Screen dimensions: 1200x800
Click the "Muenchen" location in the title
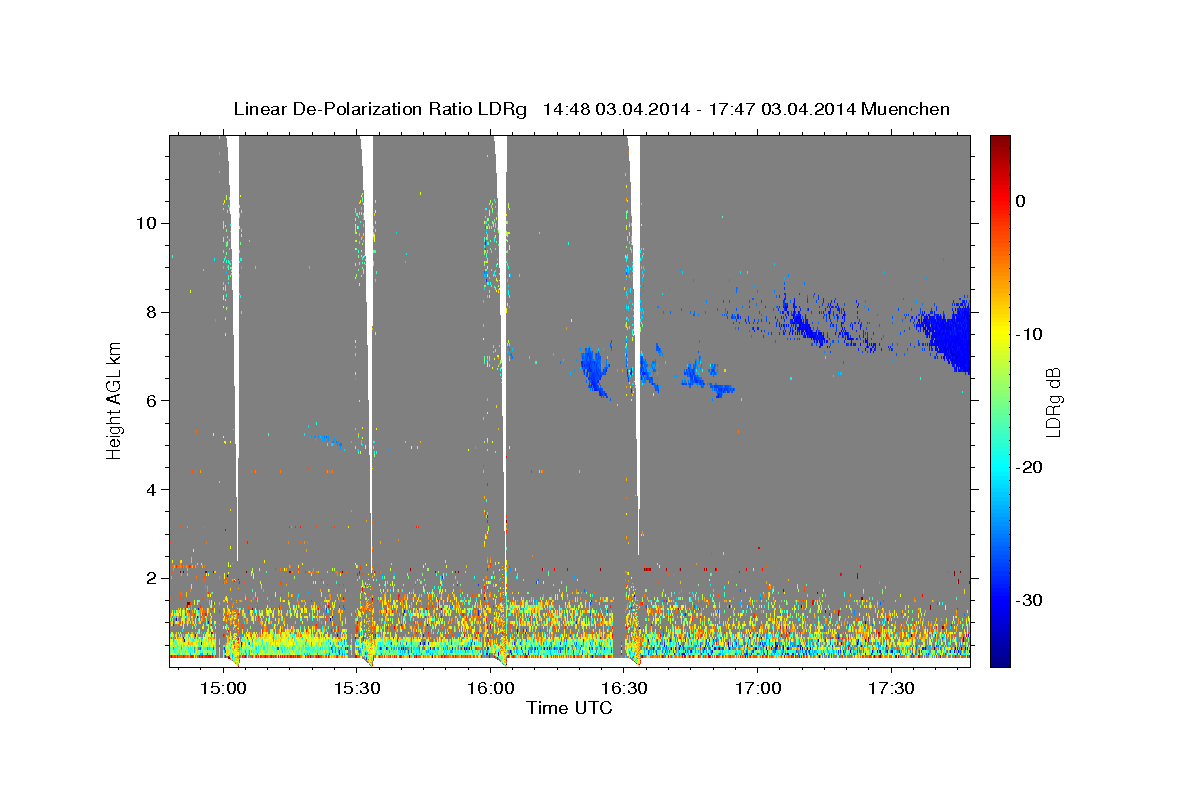pos(905,109)
